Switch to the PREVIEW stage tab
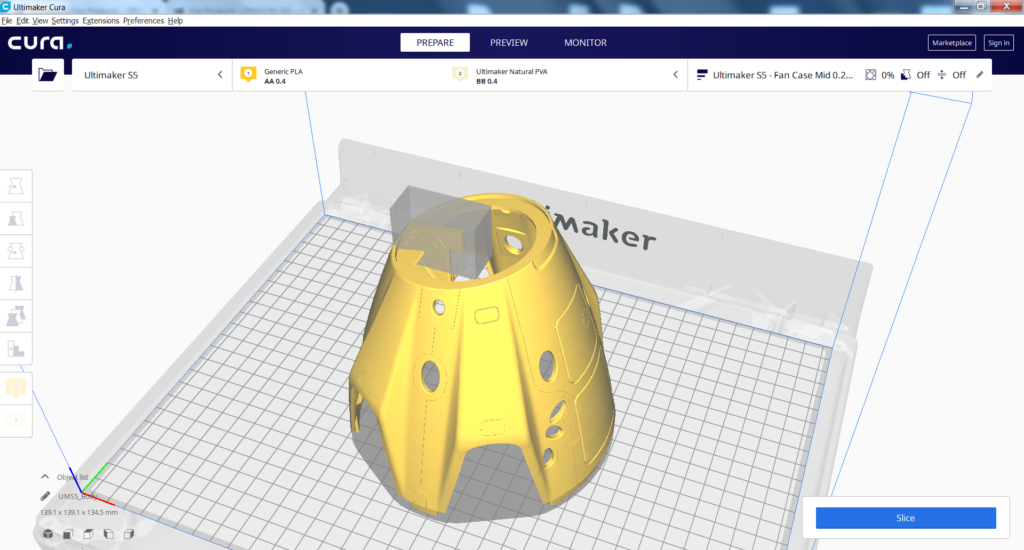 508,43
